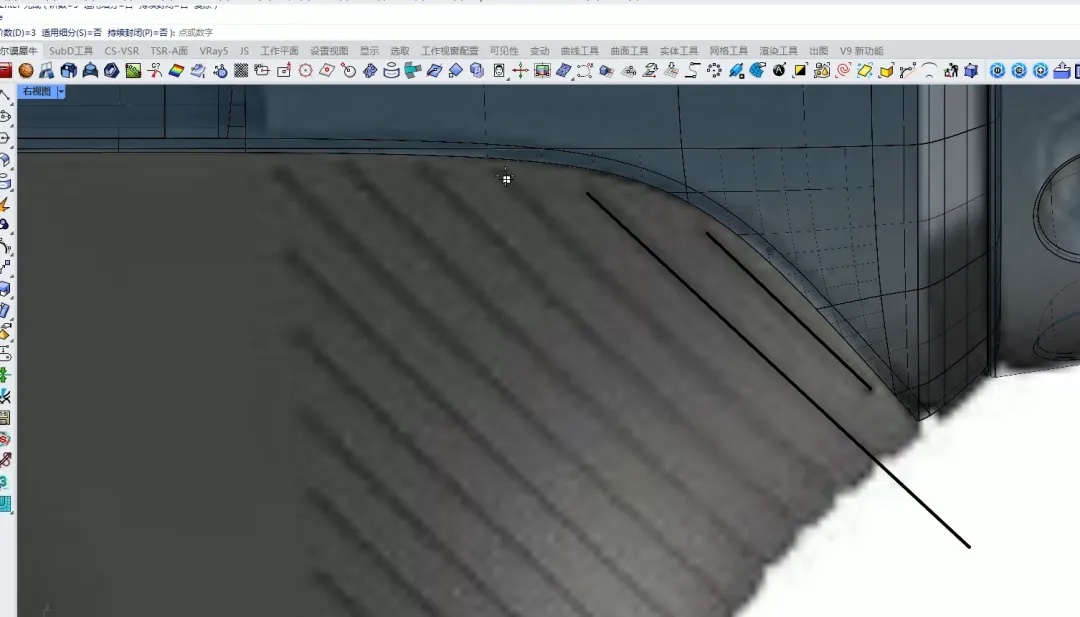Click the S-shaped curve icon
1080x617 pixels.
click(x=693, y=70)
